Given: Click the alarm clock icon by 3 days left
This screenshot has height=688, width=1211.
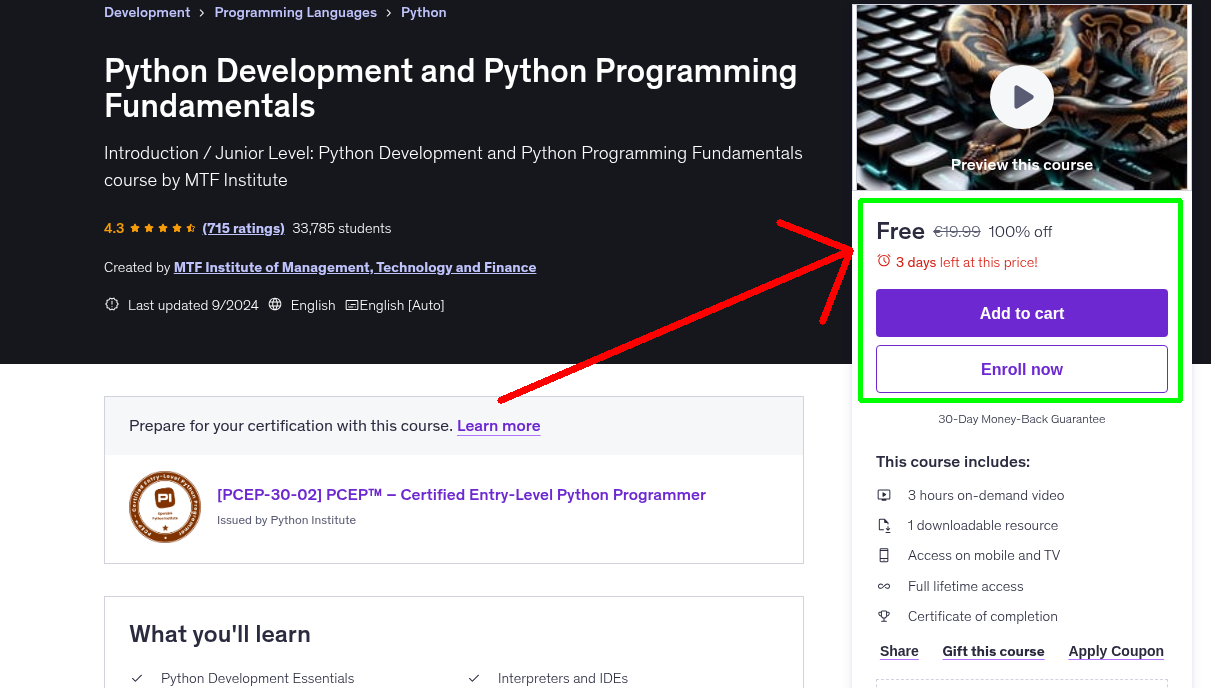Looking at the screenshot, I should pos(884,261).
